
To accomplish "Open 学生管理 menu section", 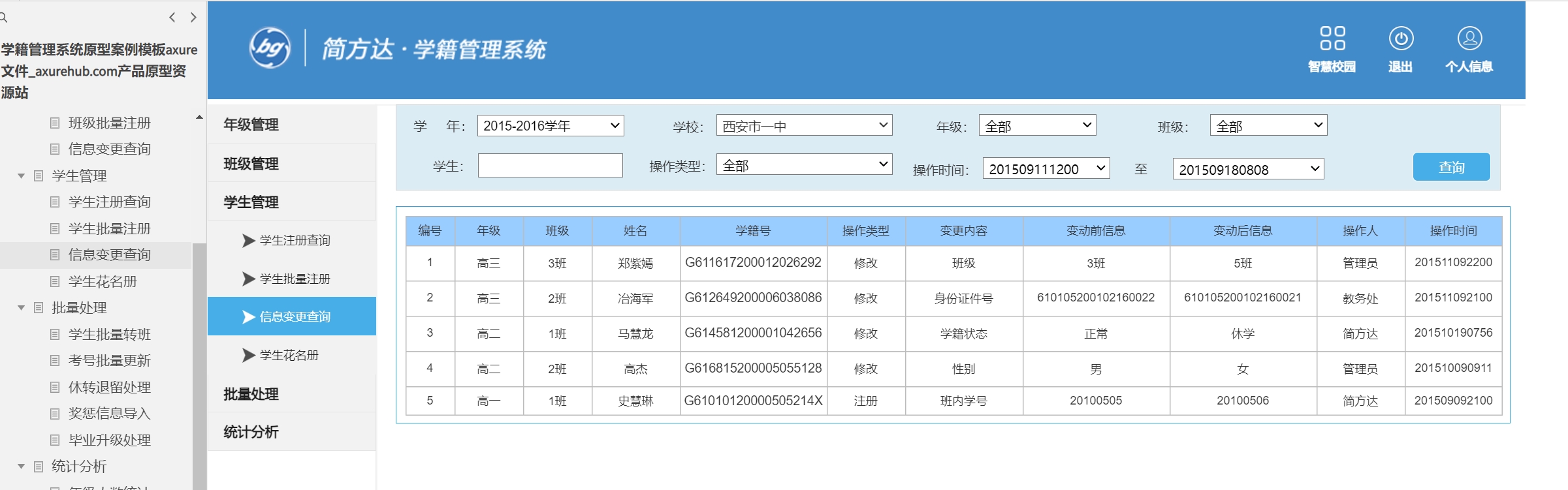I will pyautogui.click(x=292, y=202).
